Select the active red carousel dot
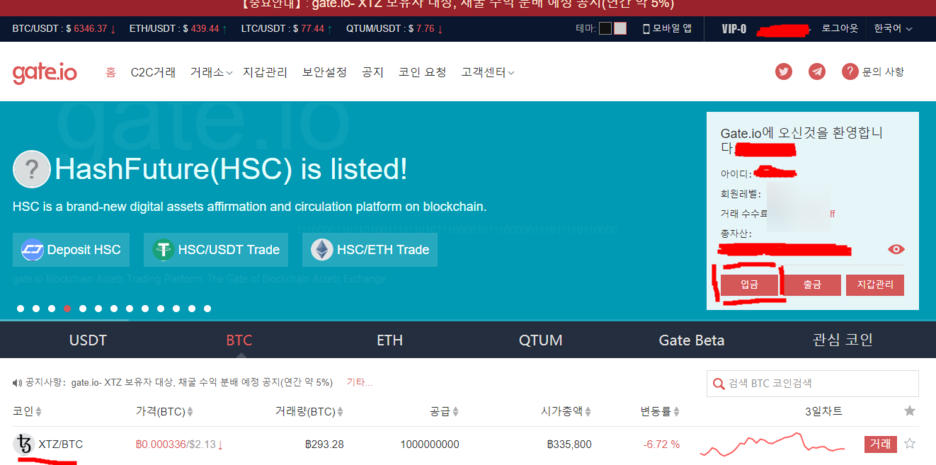Image resolution: width=936 pixels, height=465 pixels. coord(67,309)
